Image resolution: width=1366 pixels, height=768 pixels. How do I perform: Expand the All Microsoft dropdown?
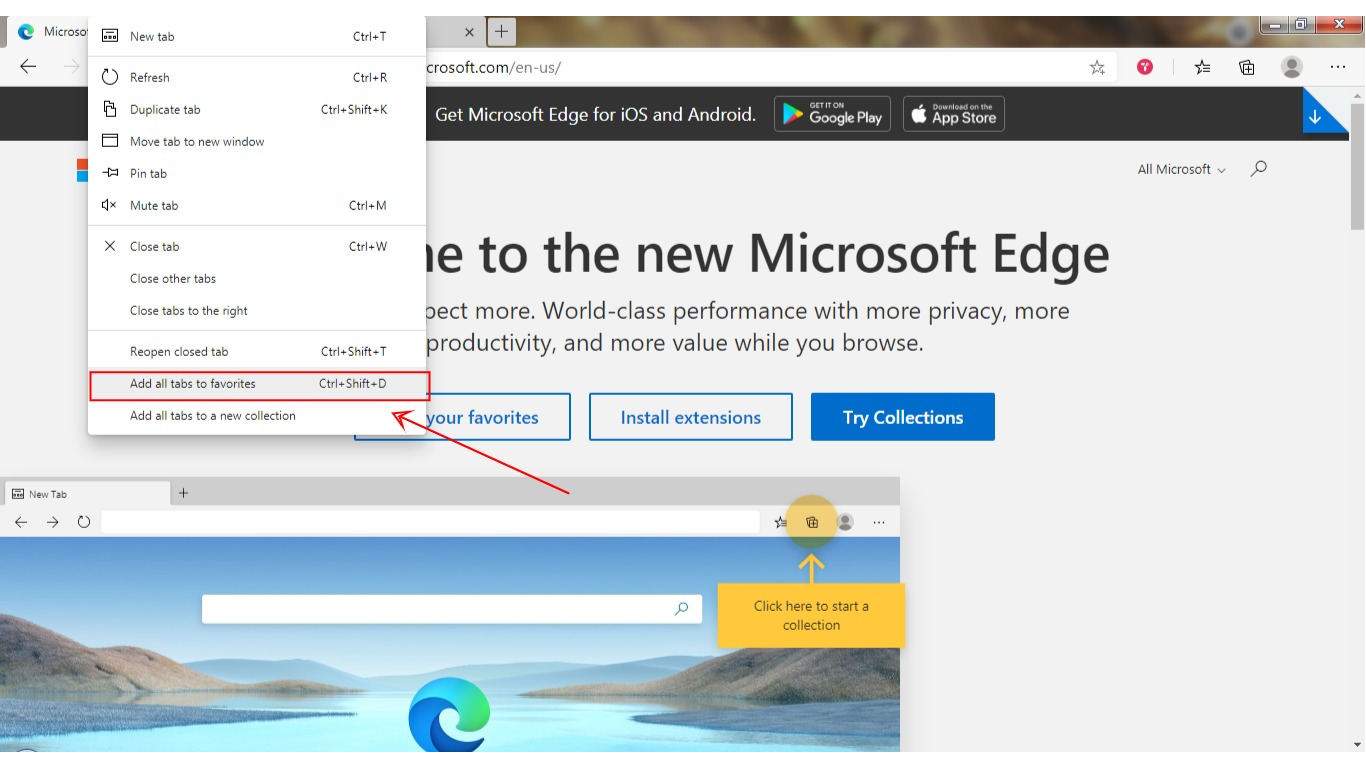[1181, 170]
